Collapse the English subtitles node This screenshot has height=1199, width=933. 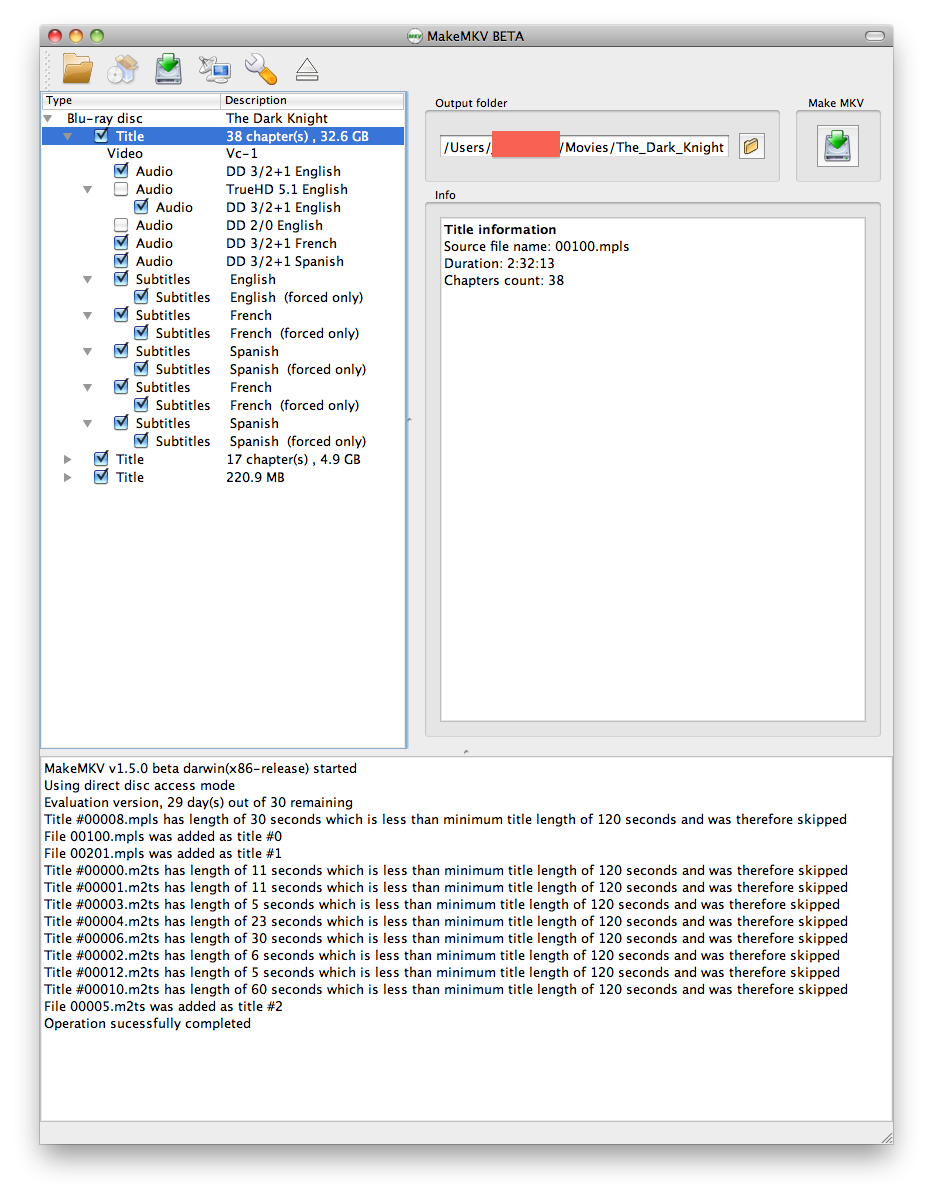pyautogui.click(x=88, y=280)
